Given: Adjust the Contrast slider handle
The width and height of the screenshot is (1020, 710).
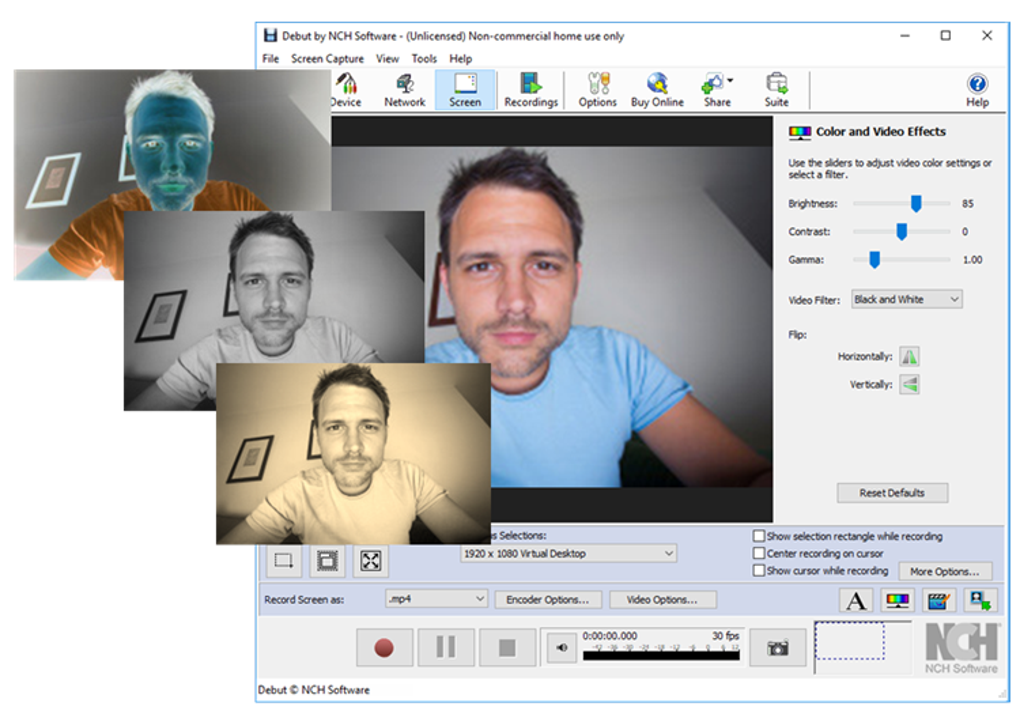Looking at the screenshot, I should click(x=902, y=232).
